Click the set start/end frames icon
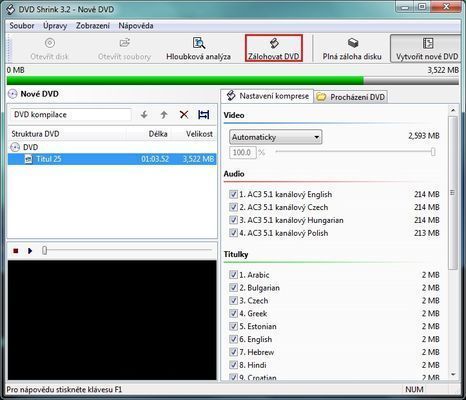 pos(203,115)
